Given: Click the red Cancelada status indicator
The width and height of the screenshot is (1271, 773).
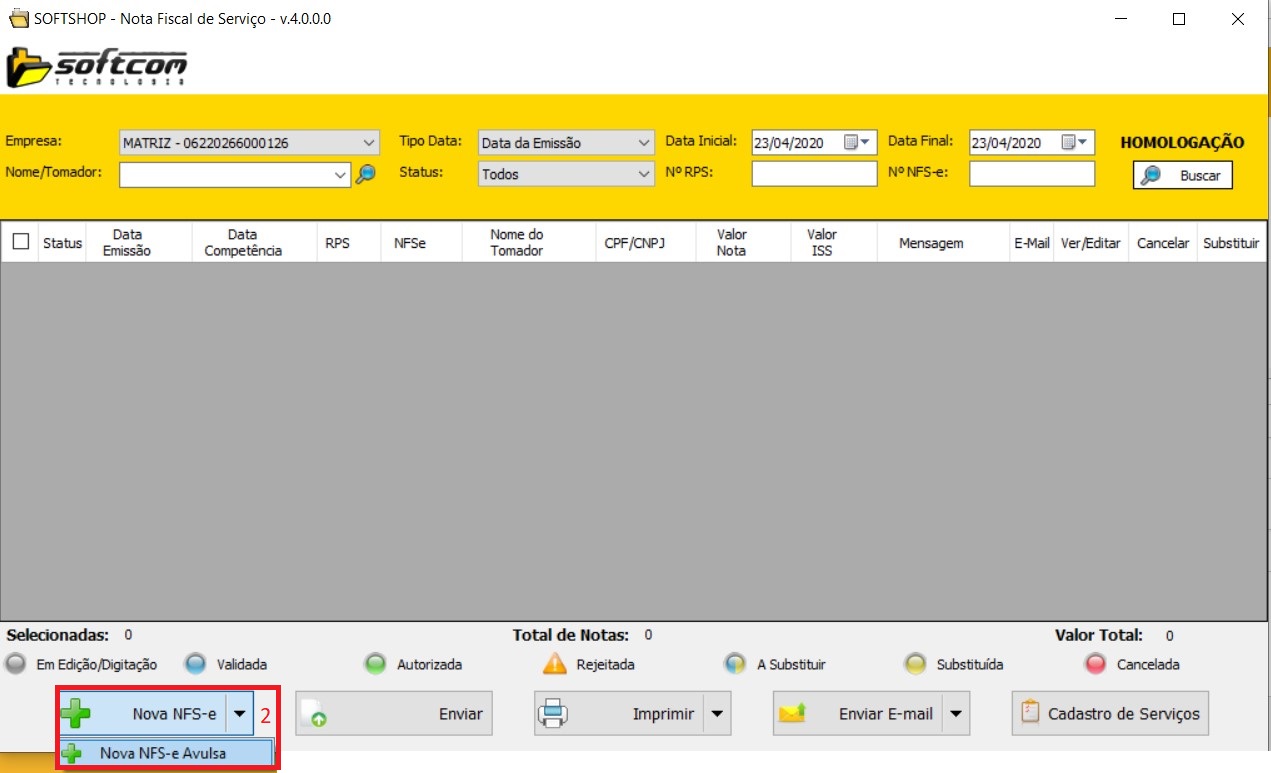Looking at the screenshot, I should tap(1095, 664).
